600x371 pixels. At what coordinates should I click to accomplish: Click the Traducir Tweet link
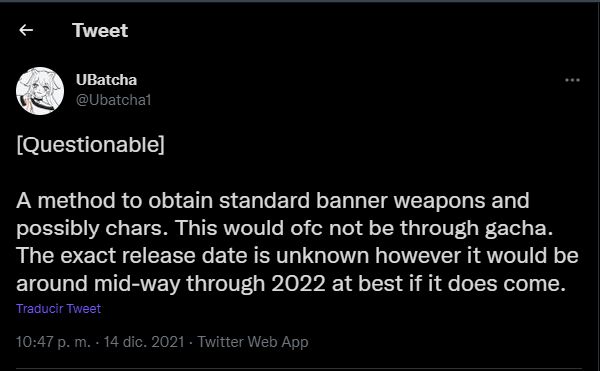tap(59, 308)
